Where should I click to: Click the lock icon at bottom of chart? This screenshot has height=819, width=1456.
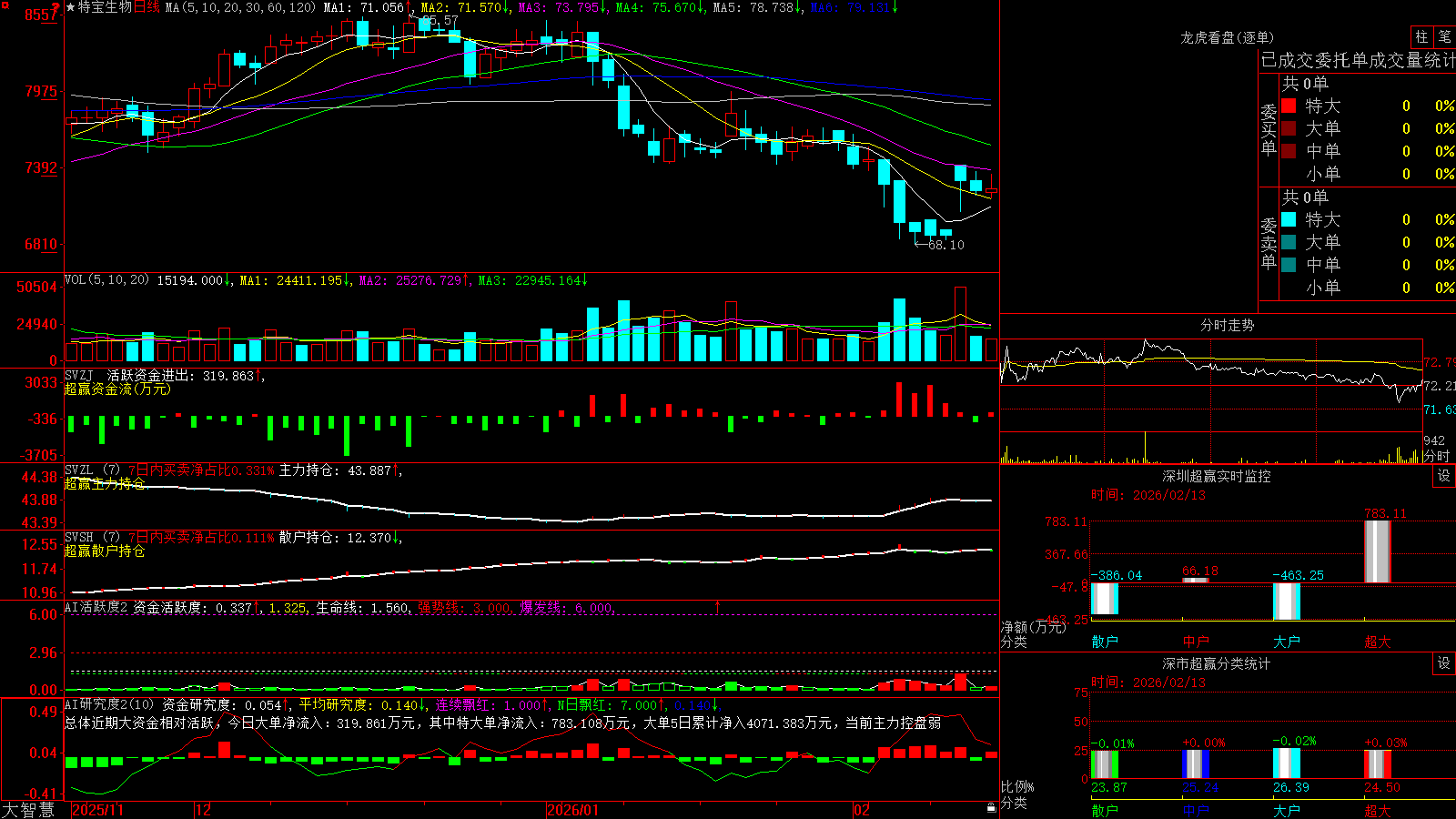(991, 808)
